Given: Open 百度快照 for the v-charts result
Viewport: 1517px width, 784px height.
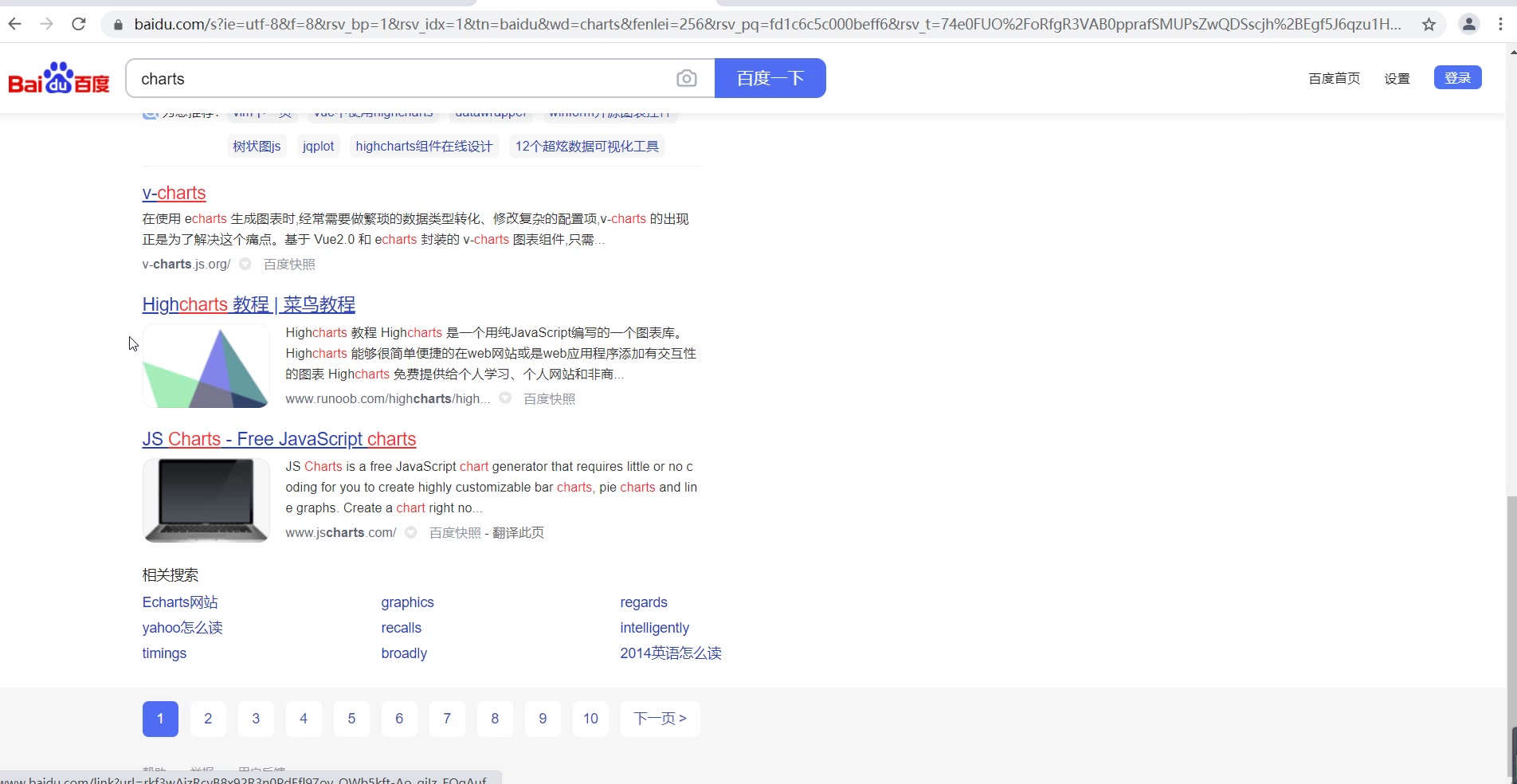Looking at the screenshot, I should pos(289,264).
